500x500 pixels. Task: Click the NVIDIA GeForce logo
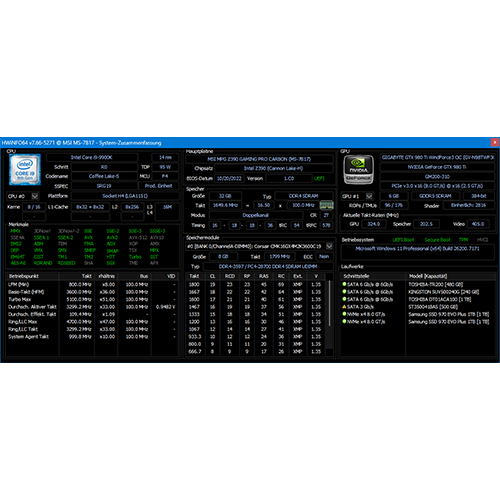pyautogui.click(x=358, y=169)
